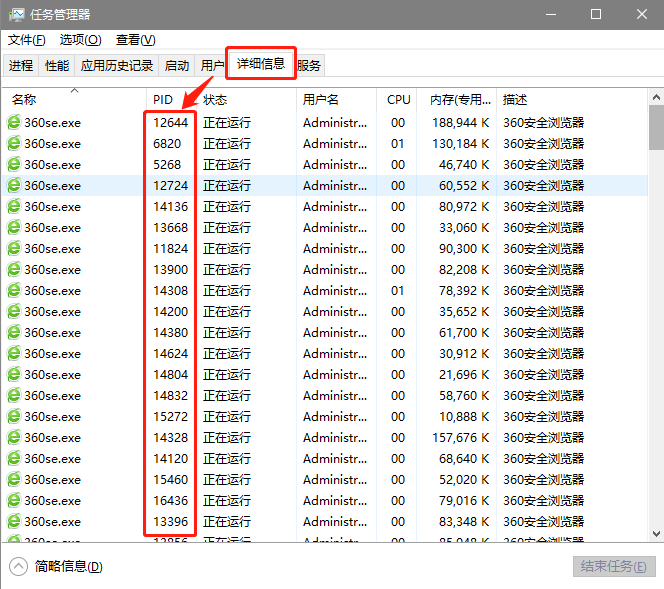This screenshot has width=664, height=589.
Task: Open the 应用历史记录 tab
Action: 116,65
